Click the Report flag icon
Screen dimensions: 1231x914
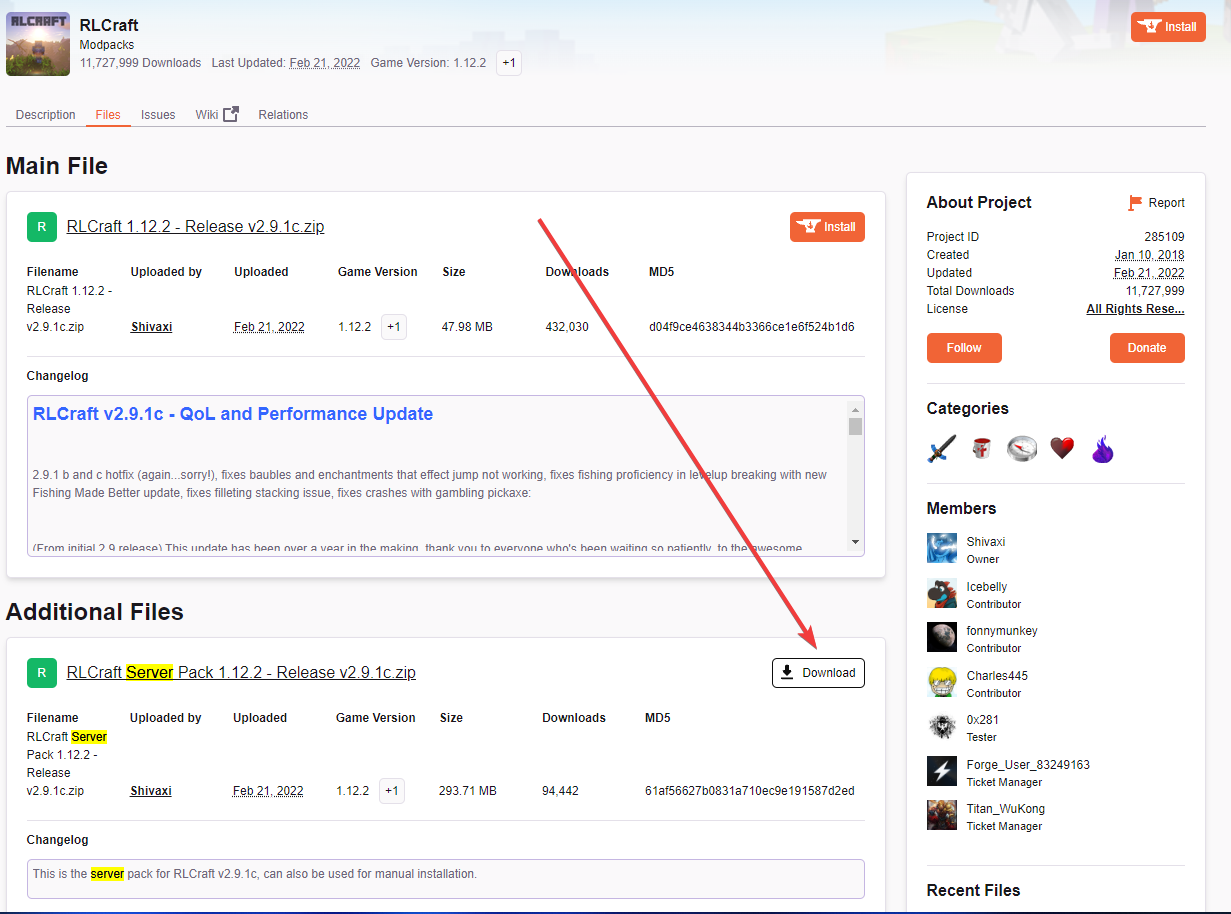[1135, 203]
